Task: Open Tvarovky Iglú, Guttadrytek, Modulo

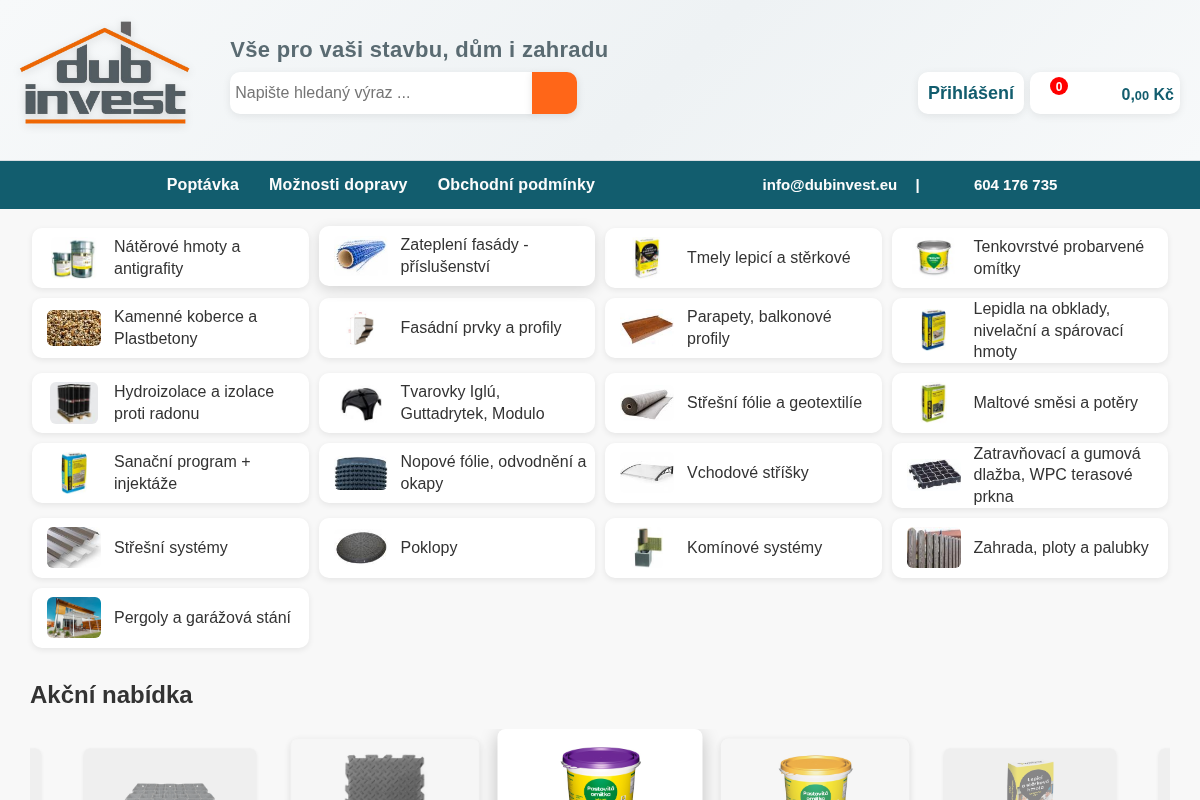Action: click(x=457, y=403)
